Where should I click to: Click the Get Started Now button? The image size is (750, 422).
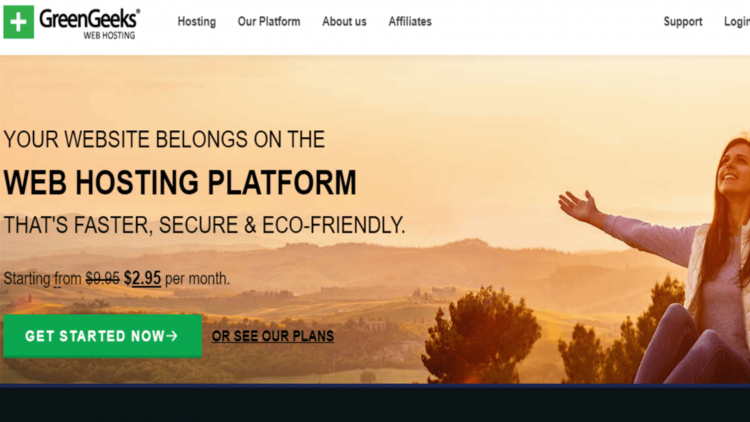pos(102,336)
